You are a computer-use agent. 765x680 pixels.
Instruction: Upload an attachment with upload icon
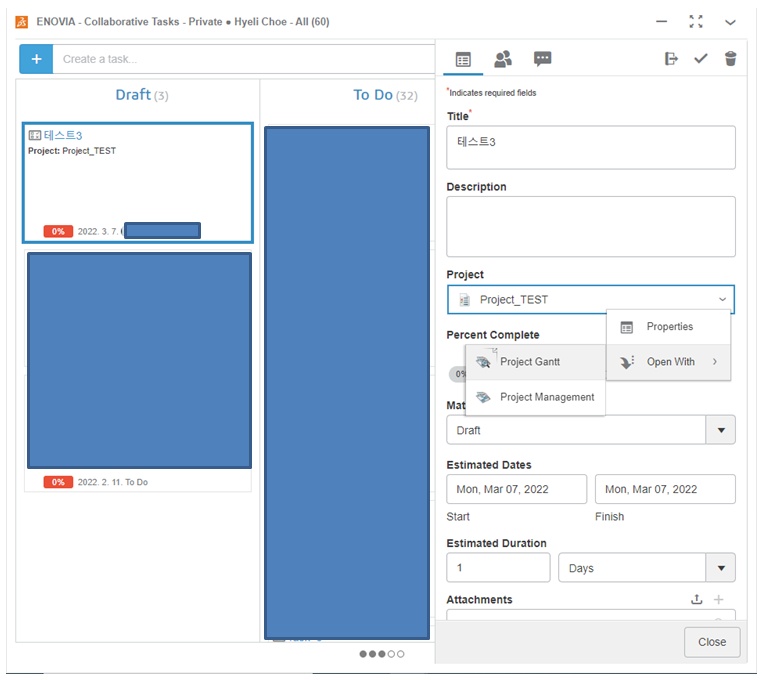[x=697, y=599]
